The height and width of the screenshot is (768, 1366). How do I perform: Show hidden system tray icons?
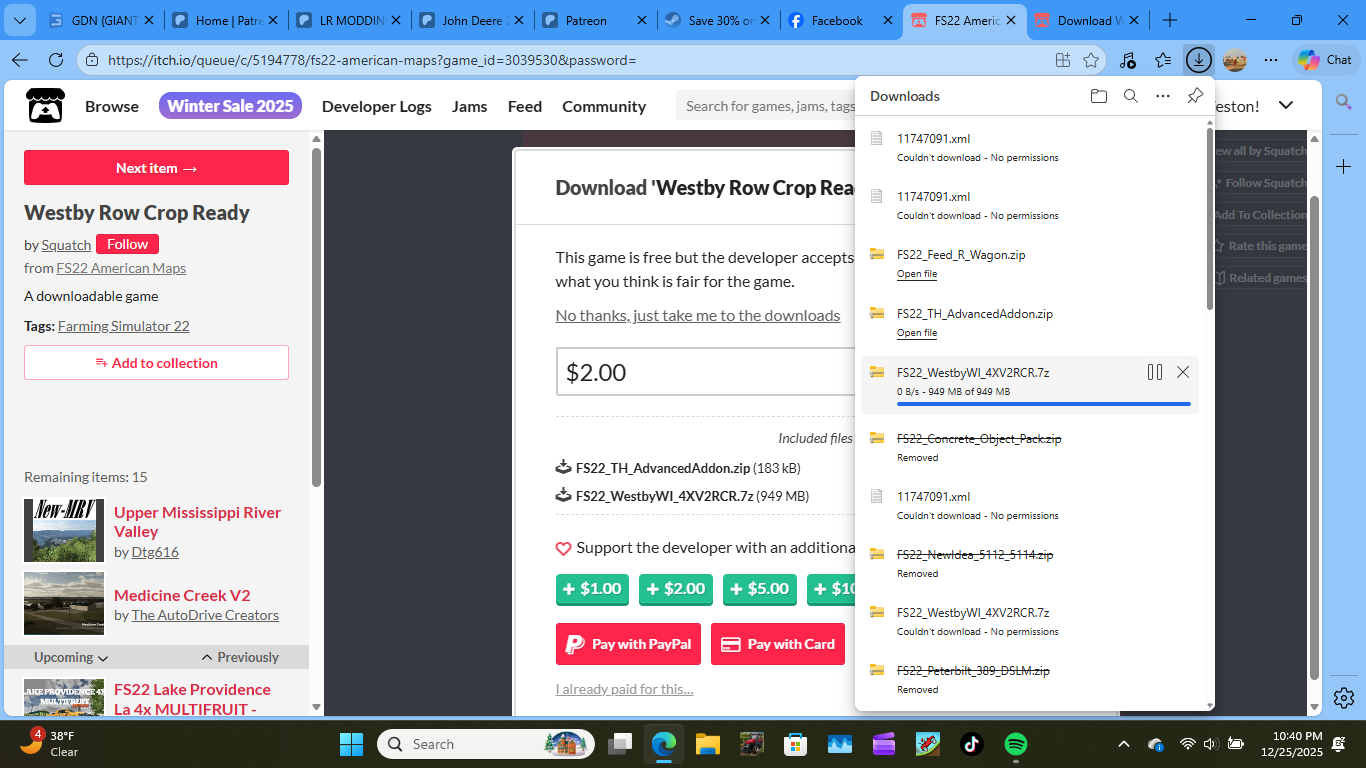1123,744
